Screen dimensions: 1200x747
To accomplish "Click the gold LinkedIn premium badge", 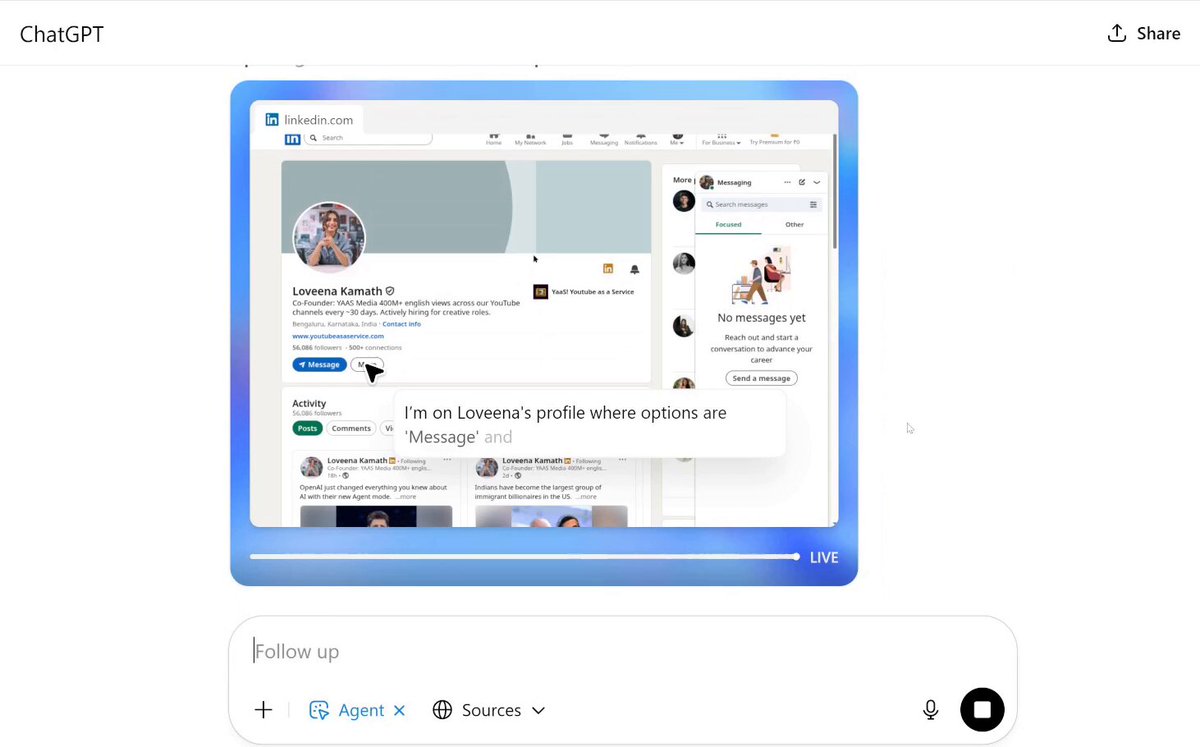I will tap(607, 269).
